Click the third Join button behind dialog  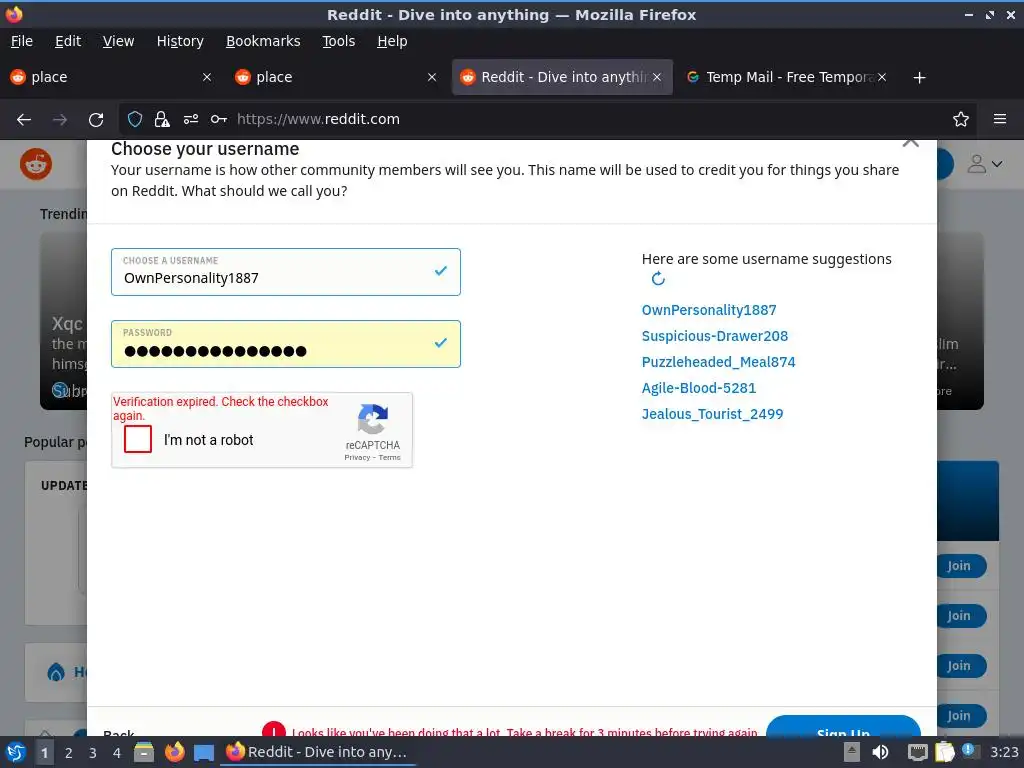(959, 666)
